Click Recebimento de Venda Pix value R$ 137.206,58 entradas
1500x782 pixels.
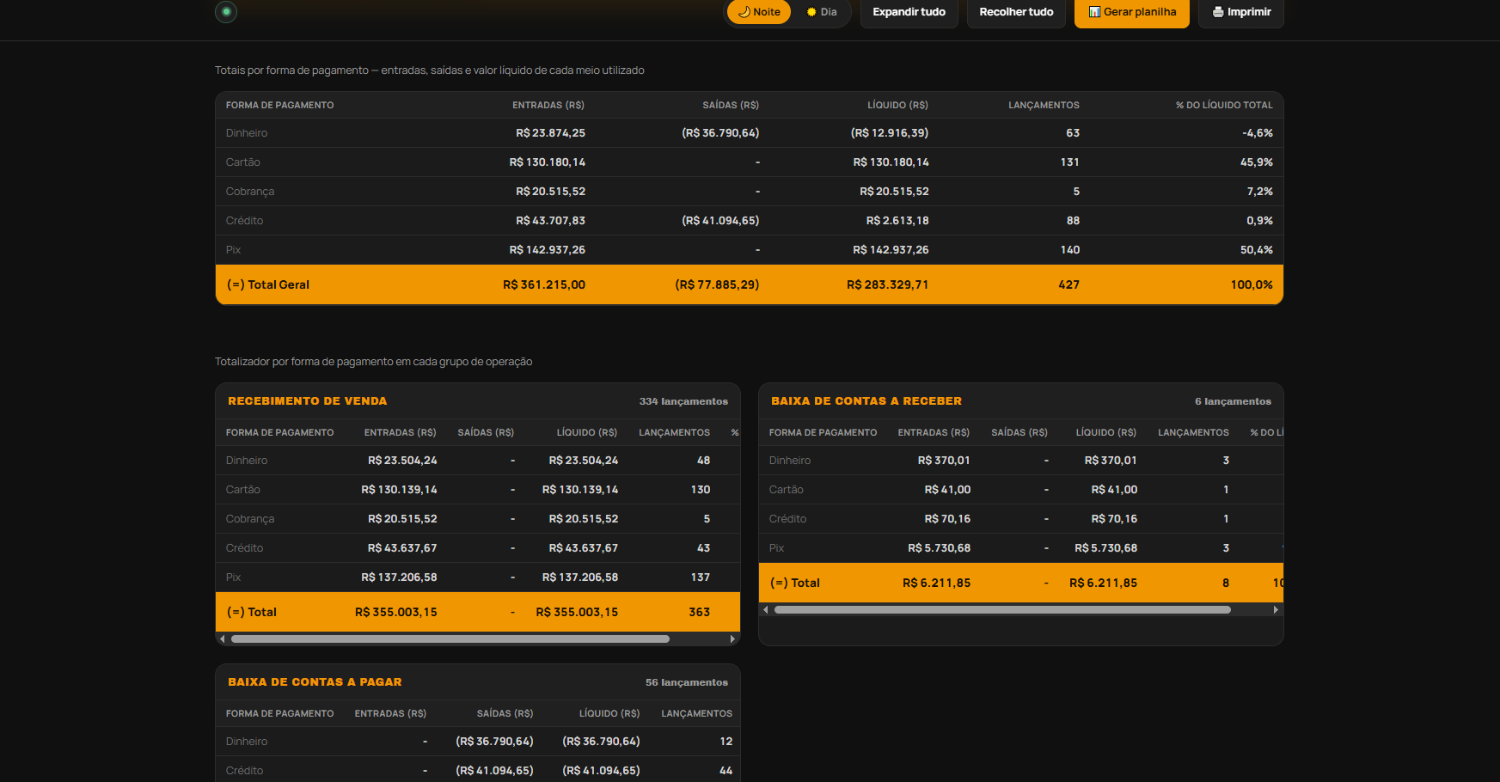click(x=399, y=577)
